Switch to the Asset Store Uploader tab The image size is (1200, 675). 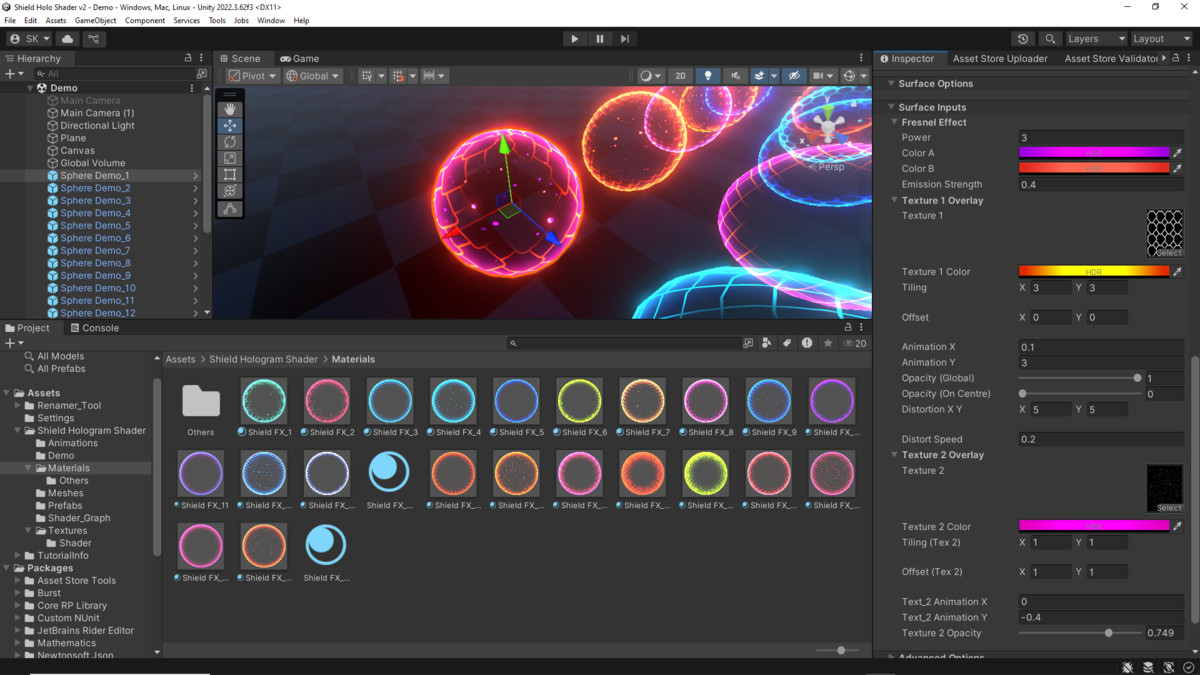(1000, 58)
